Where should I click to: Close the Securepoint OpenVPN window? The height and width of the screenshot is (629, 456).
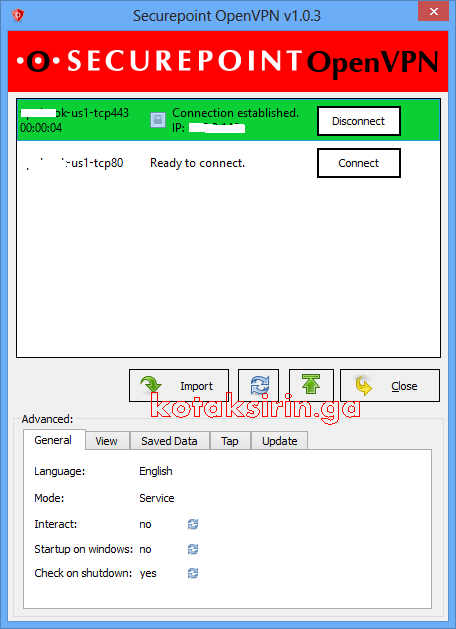click(433, 11)
